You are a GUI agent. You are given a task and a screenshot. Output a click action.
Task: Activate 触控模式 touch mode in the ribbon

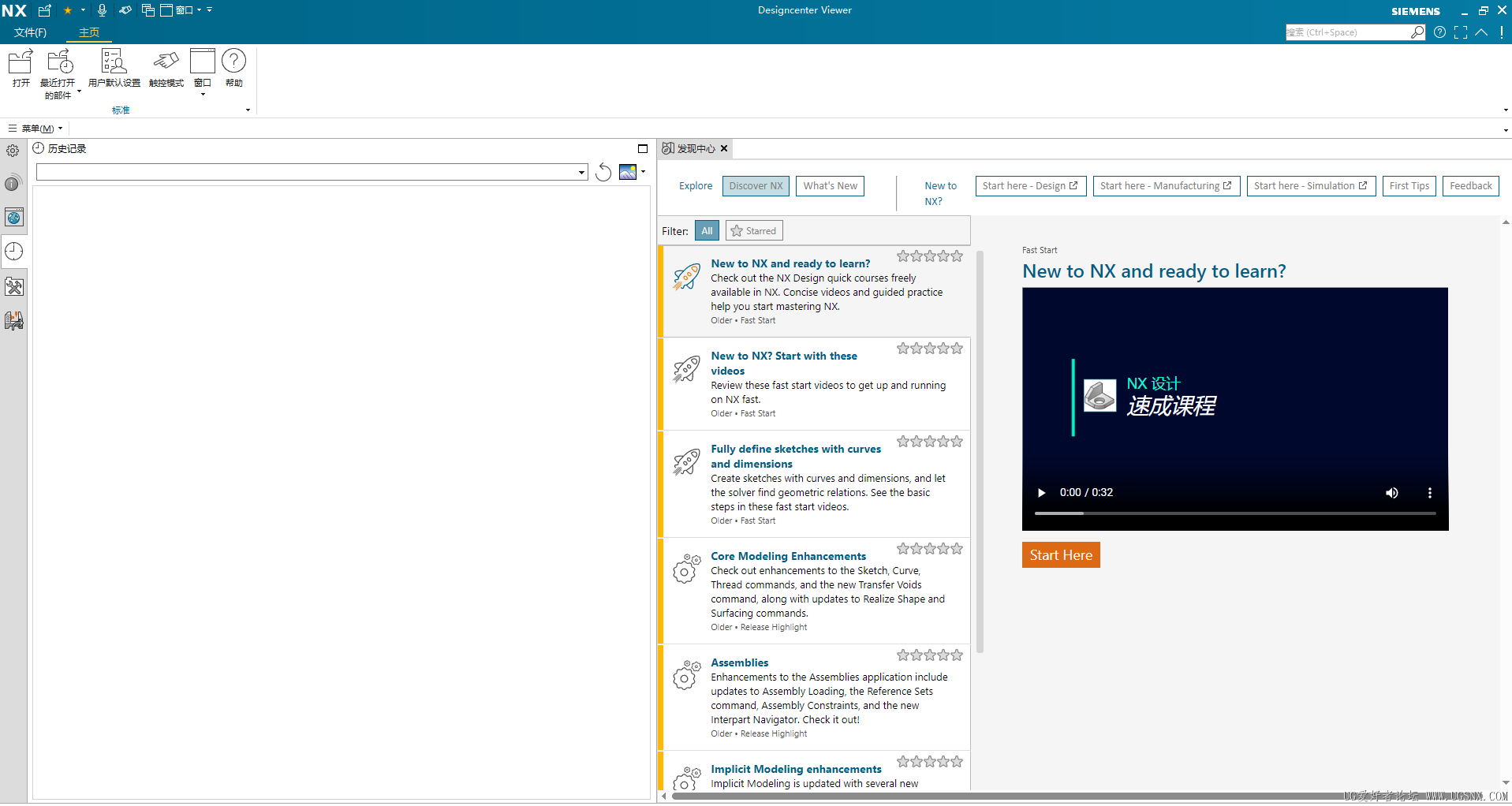166,69
